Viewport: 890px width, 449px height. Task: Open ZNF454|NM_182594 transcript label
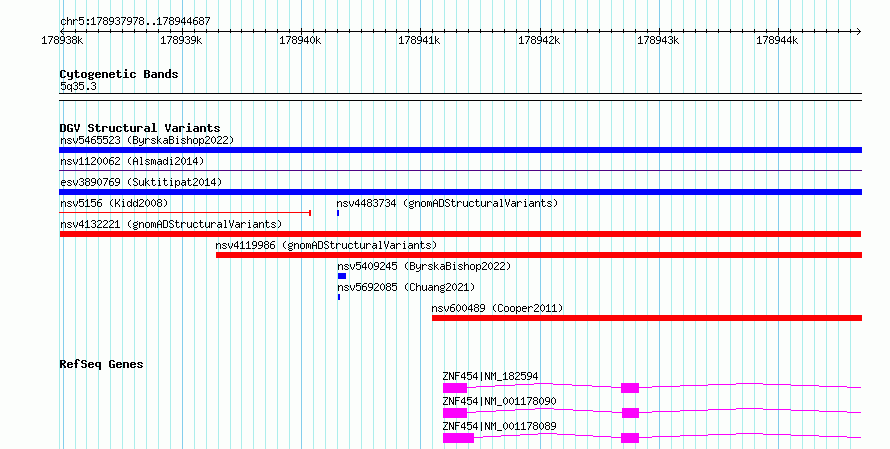coord(490,376)
